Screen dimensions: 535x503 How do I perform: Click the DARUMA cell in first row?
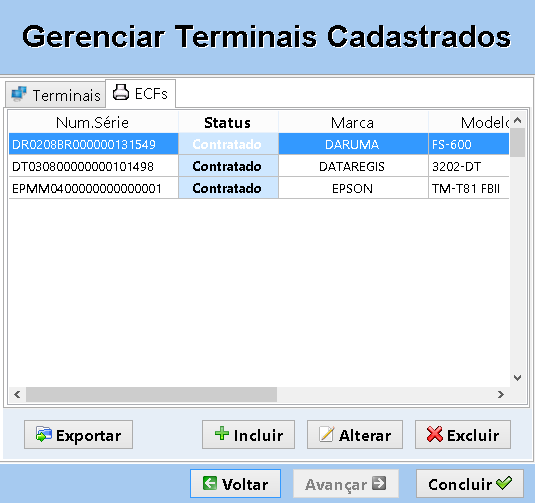pos(353,144)
